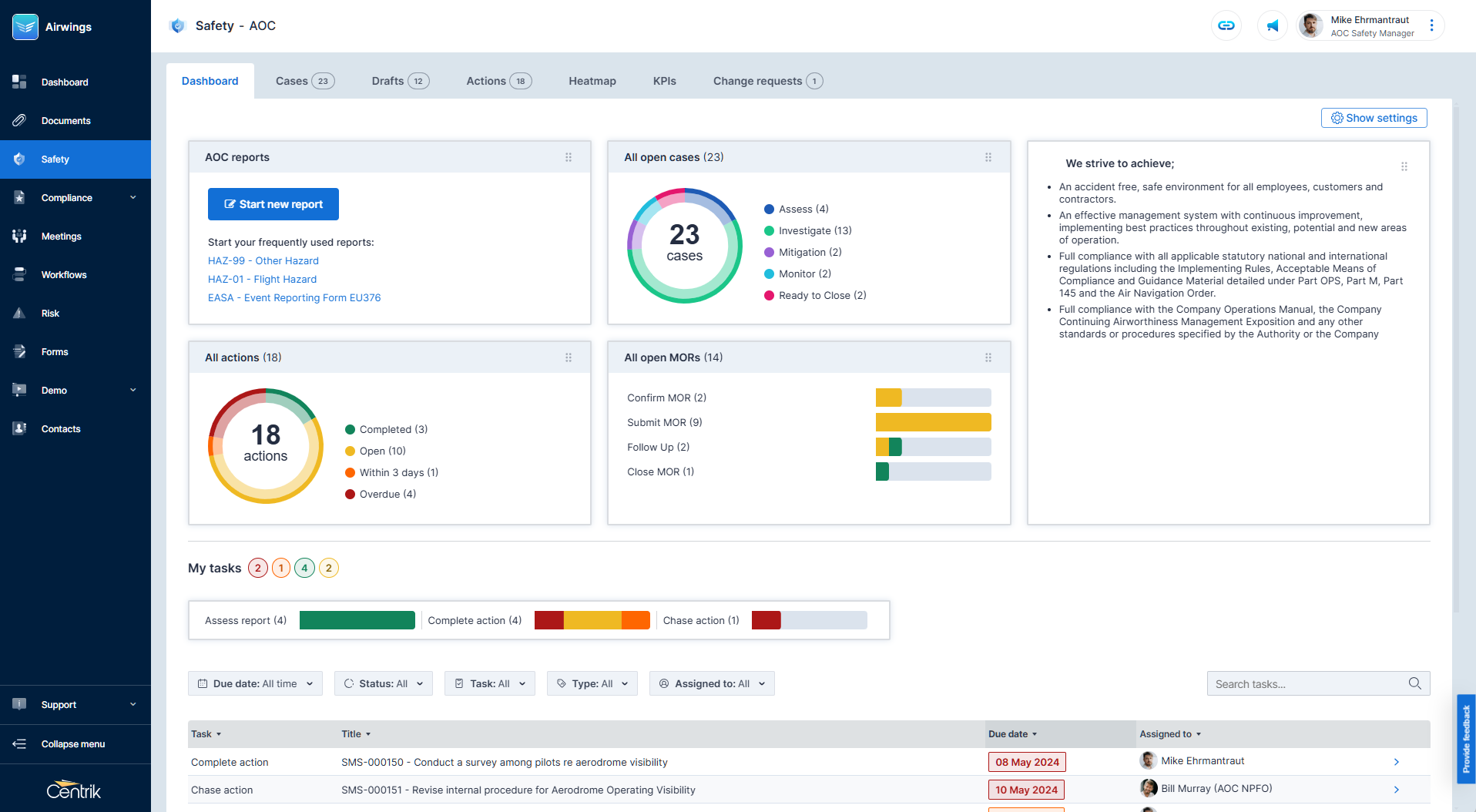Switch to the Actions tab
Image resolution: width=1476 pixels, height=812 pixels.
coord(499,81)
